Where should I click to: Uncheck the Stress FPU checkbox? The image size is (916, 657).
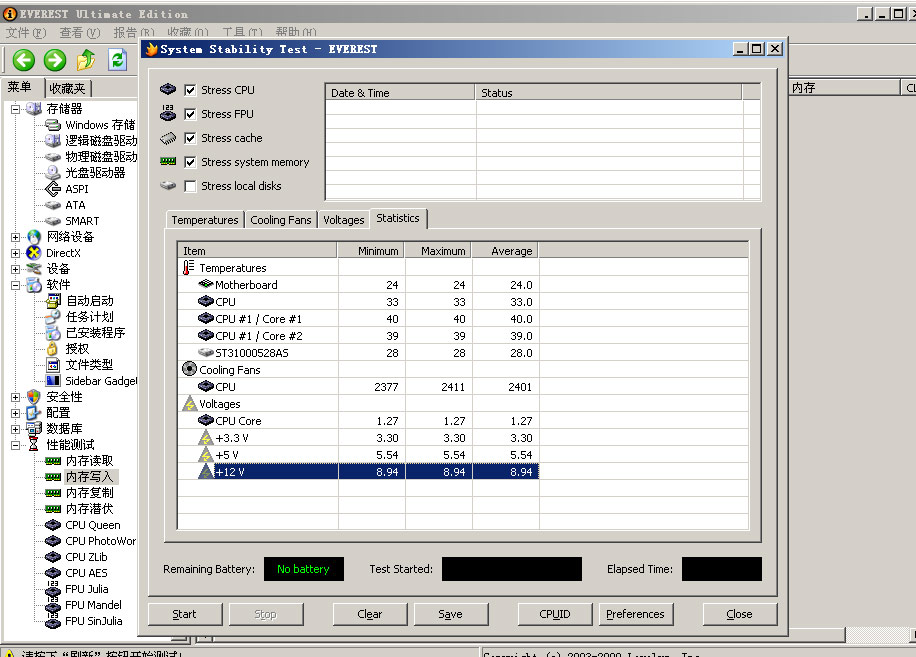(x=190, y=114)
